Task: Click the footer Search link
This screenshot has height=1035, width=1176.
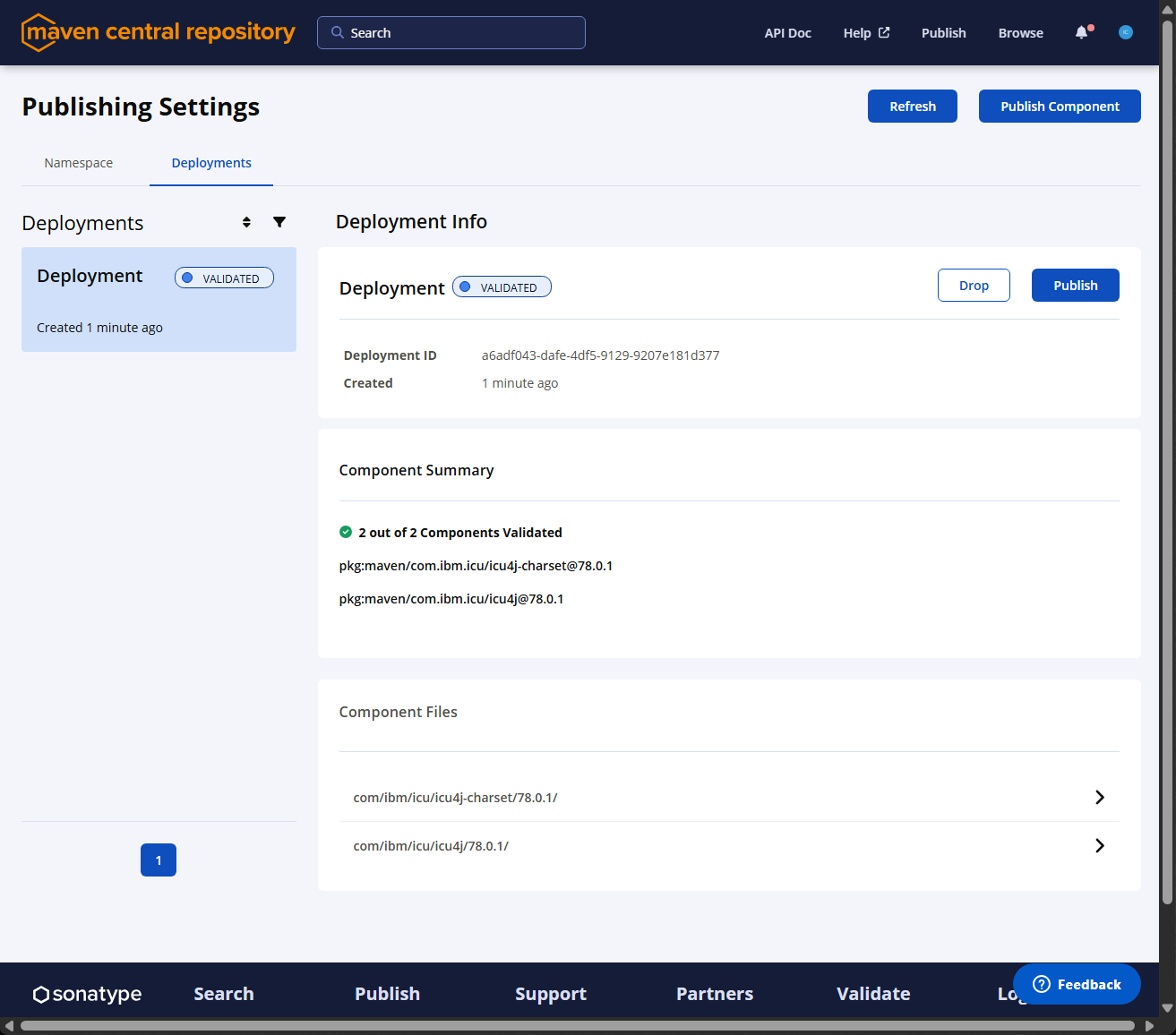Action: [x=224, y=994]
